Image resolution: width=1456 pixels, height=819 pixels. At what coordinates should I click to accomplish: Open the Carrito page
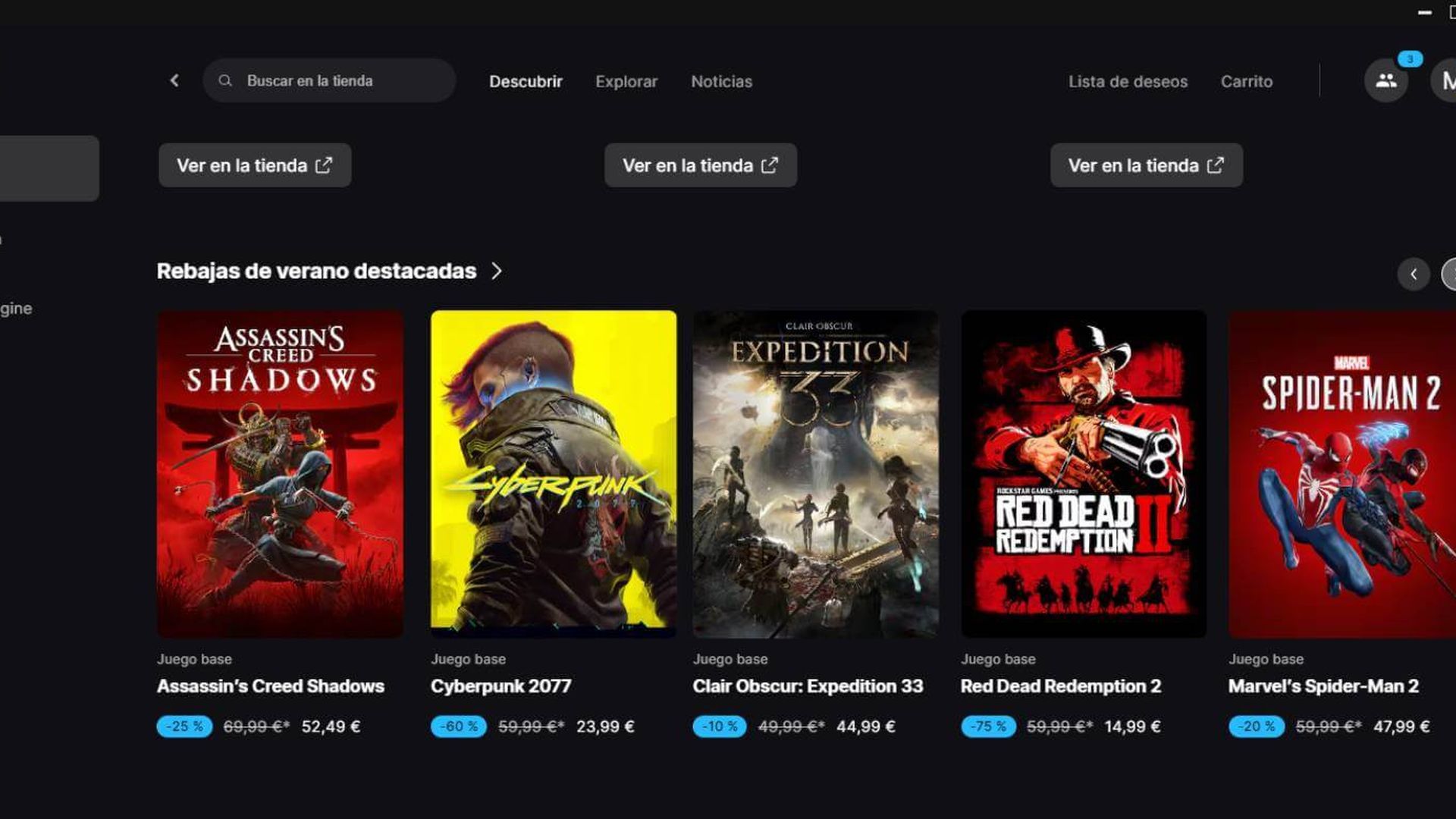1246,81
